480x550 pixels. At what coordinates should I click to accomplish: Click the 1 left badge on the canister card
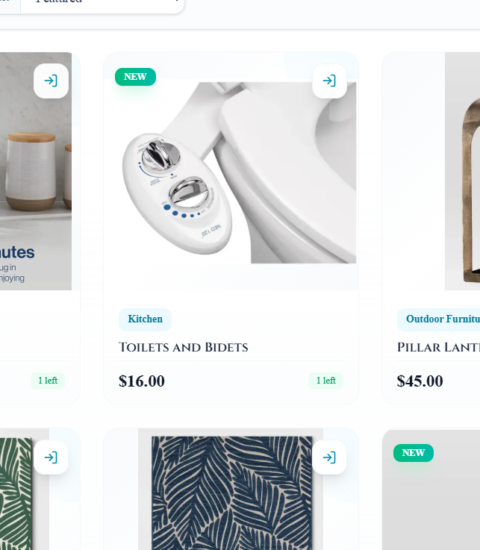point(48,381)
